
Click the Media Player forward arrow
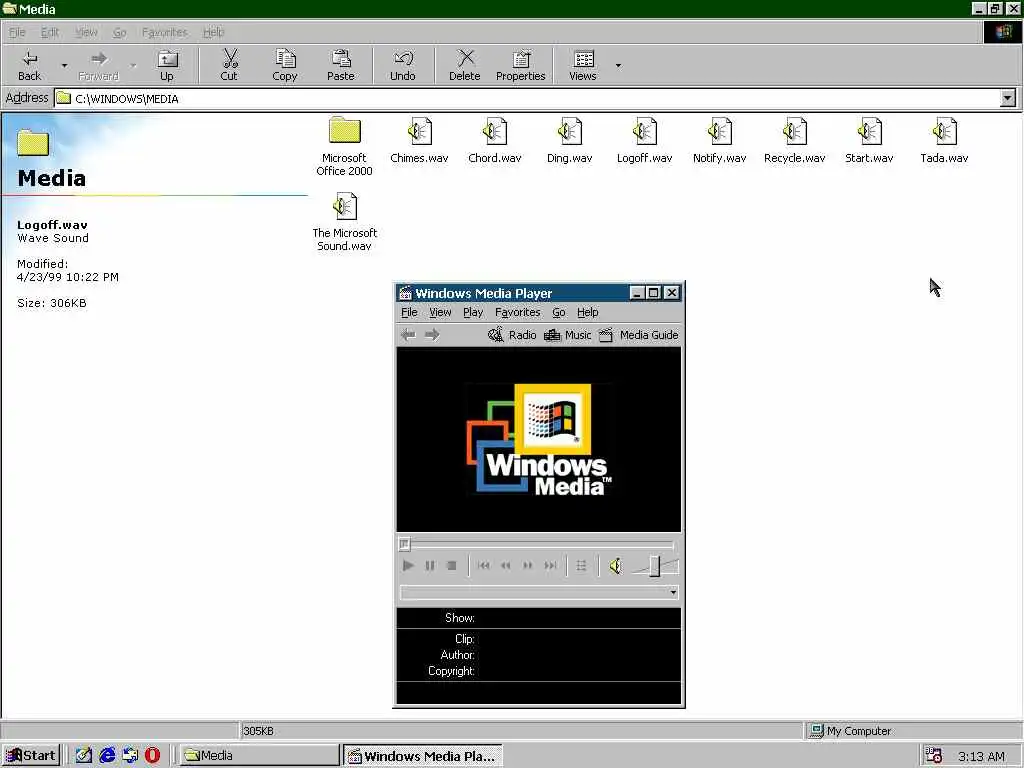(432, 335)
